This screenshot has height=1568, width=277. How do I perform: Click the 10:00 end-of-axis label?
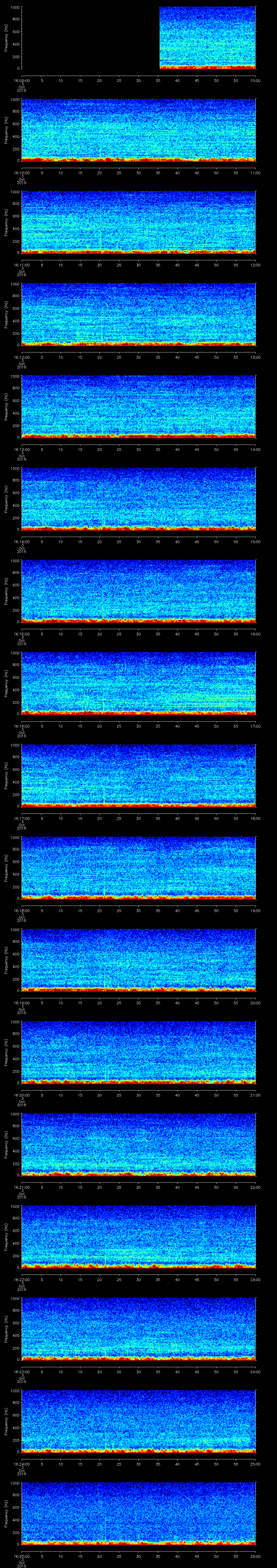point(255,80)
